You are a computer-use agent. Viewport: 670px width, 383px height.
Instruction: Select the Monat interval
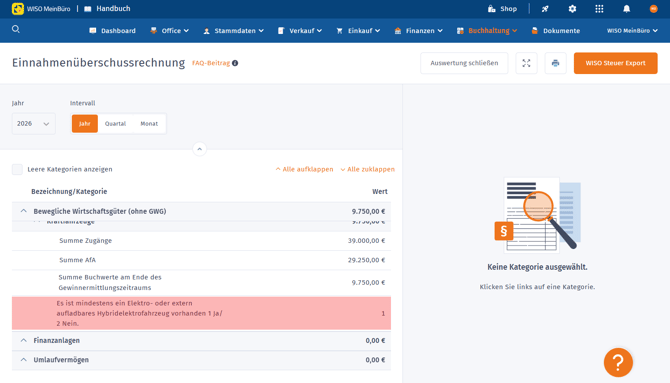click(149, 124)
